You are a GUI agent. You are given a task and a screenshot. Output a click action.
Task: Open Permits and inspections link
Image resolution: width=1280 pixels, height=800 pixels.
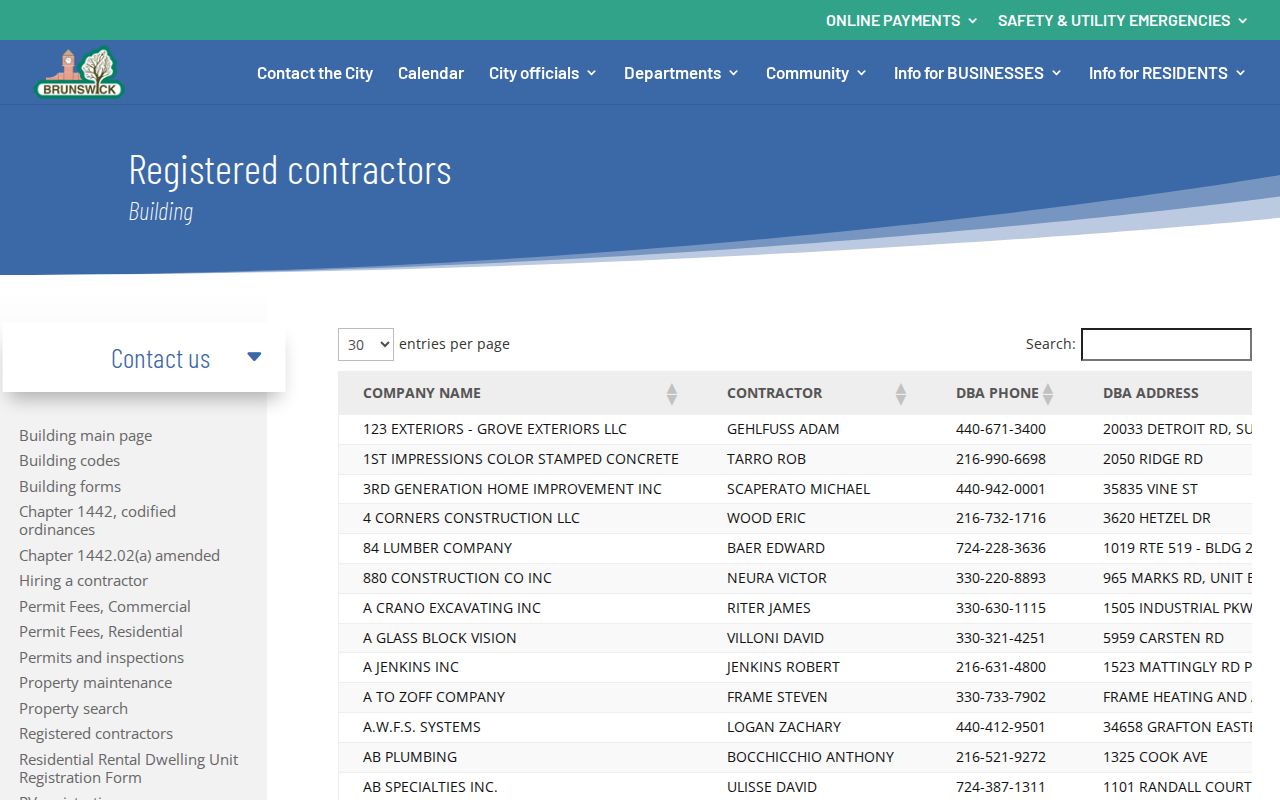pos(101,657)
